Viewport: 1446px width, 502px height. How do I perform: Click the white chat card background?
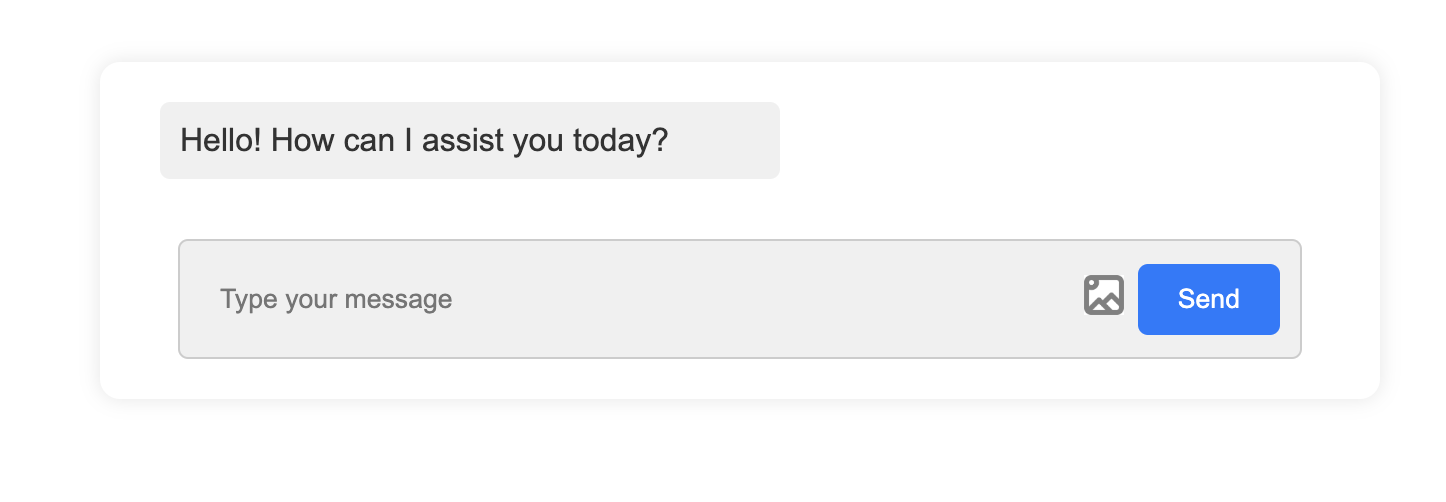(740, 210)
